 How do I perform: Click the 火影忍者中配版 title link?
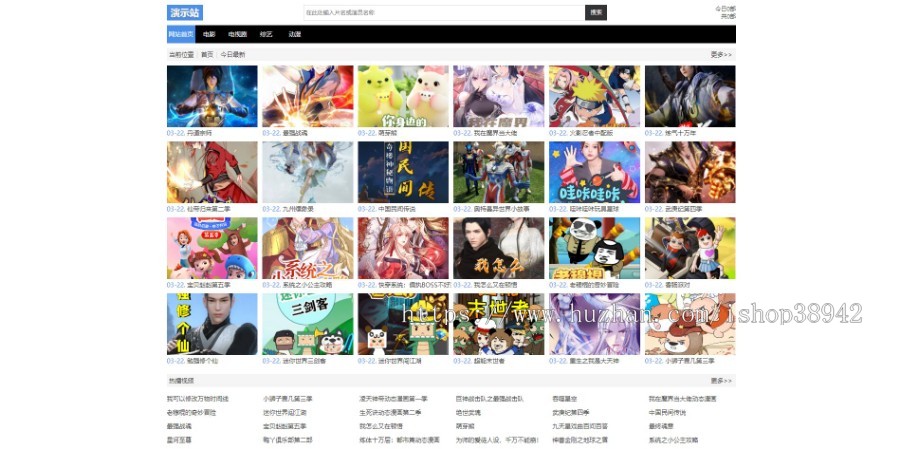pos(591,133)
